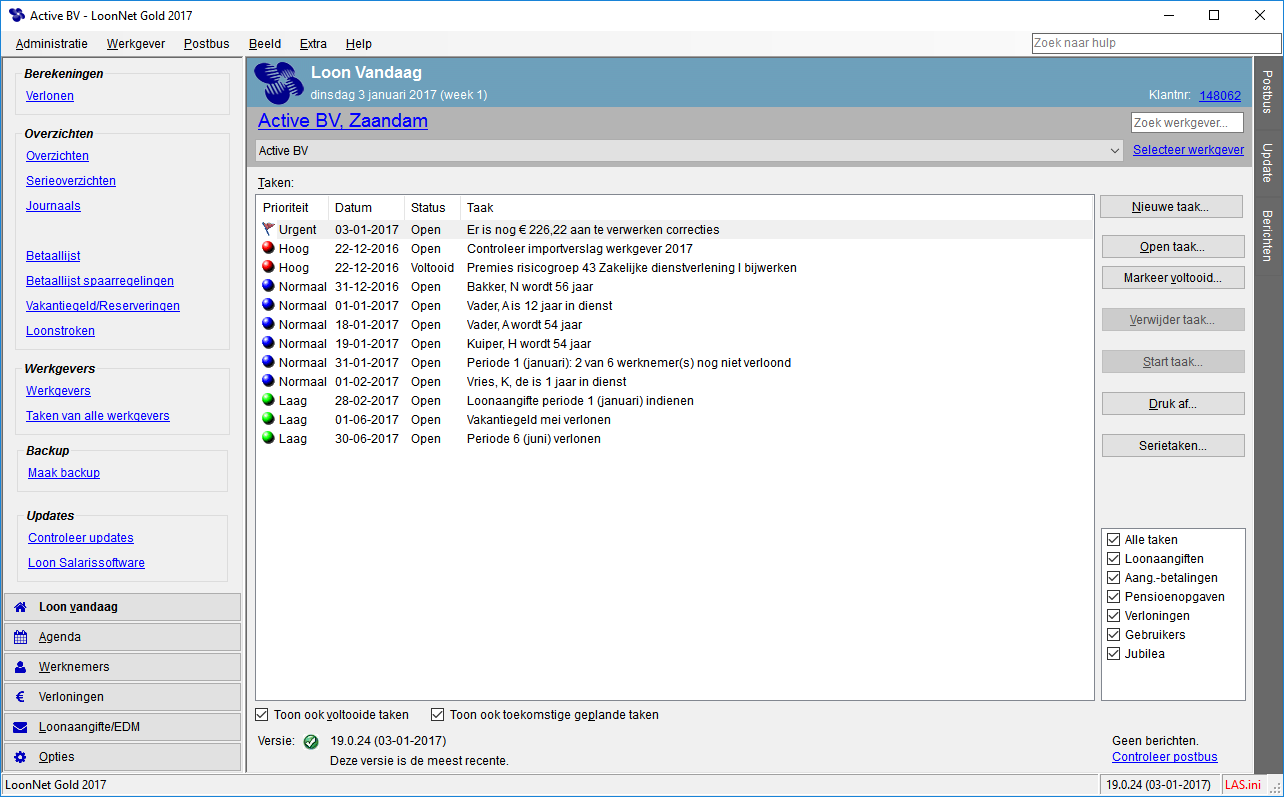Open the Administratie menu

[51, 44]
